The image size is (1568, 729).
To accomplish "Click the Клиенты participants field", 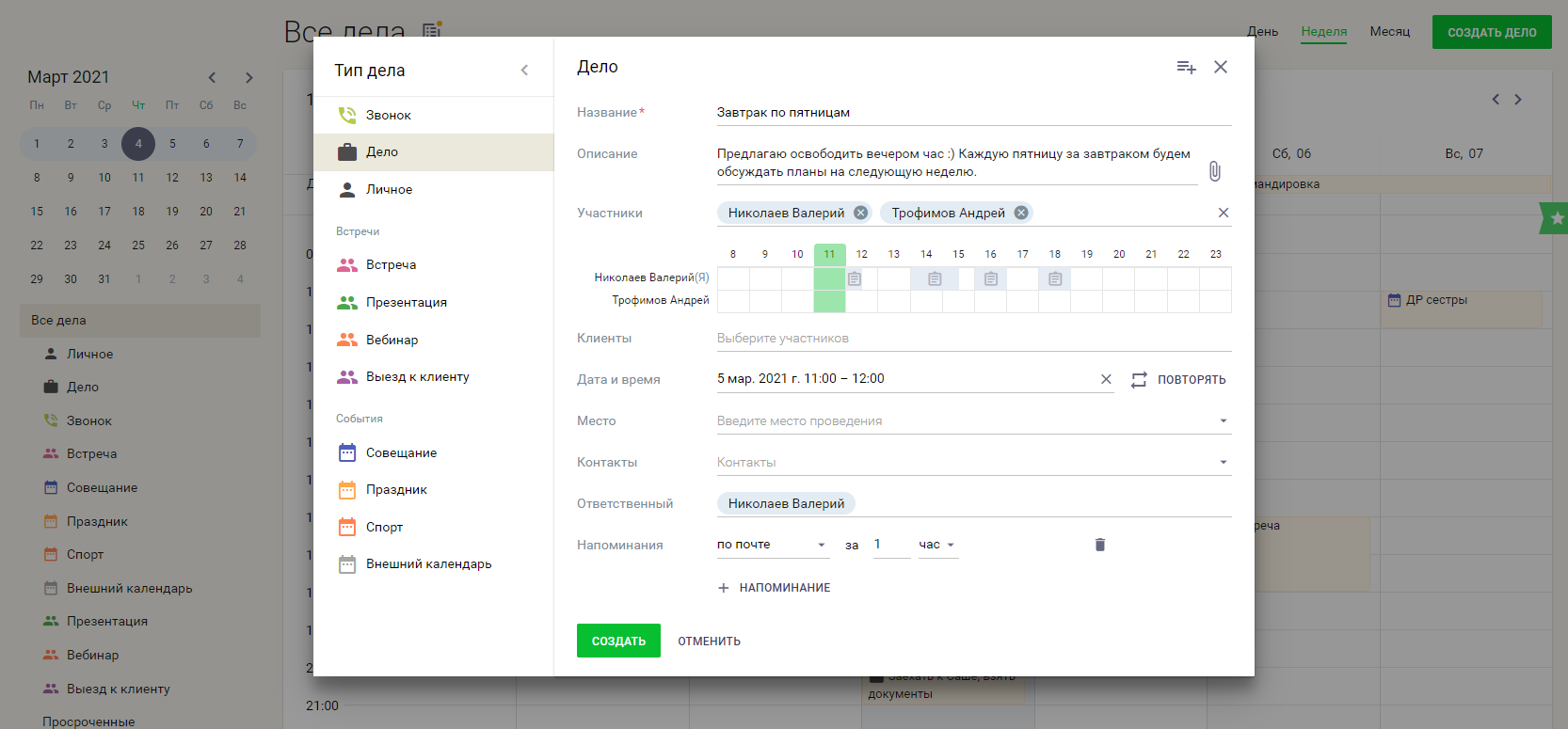I will click(974, 339).
